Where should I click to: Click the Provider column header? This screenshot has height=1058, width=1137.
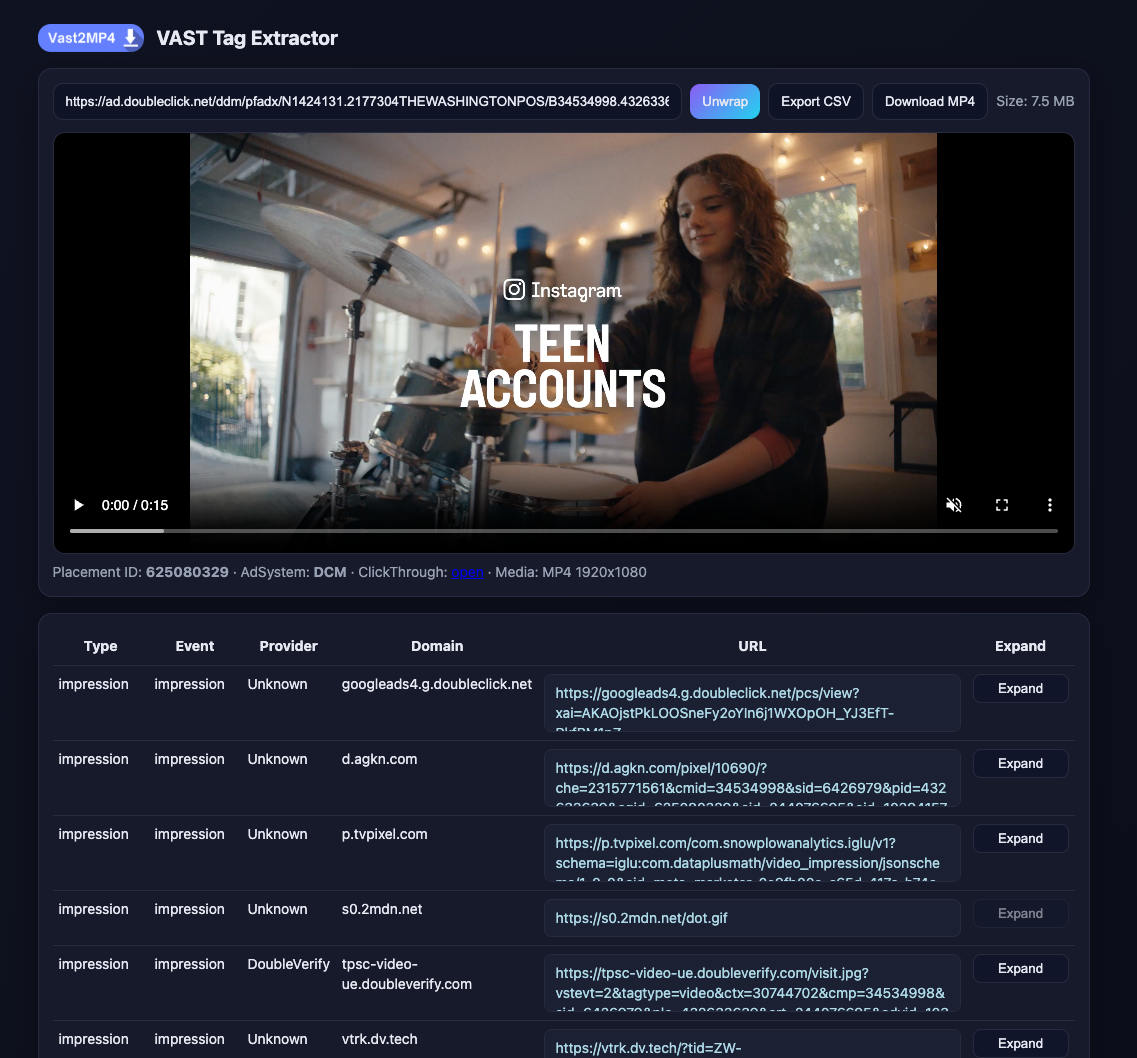pyautogui.click(x=288, y=646)
